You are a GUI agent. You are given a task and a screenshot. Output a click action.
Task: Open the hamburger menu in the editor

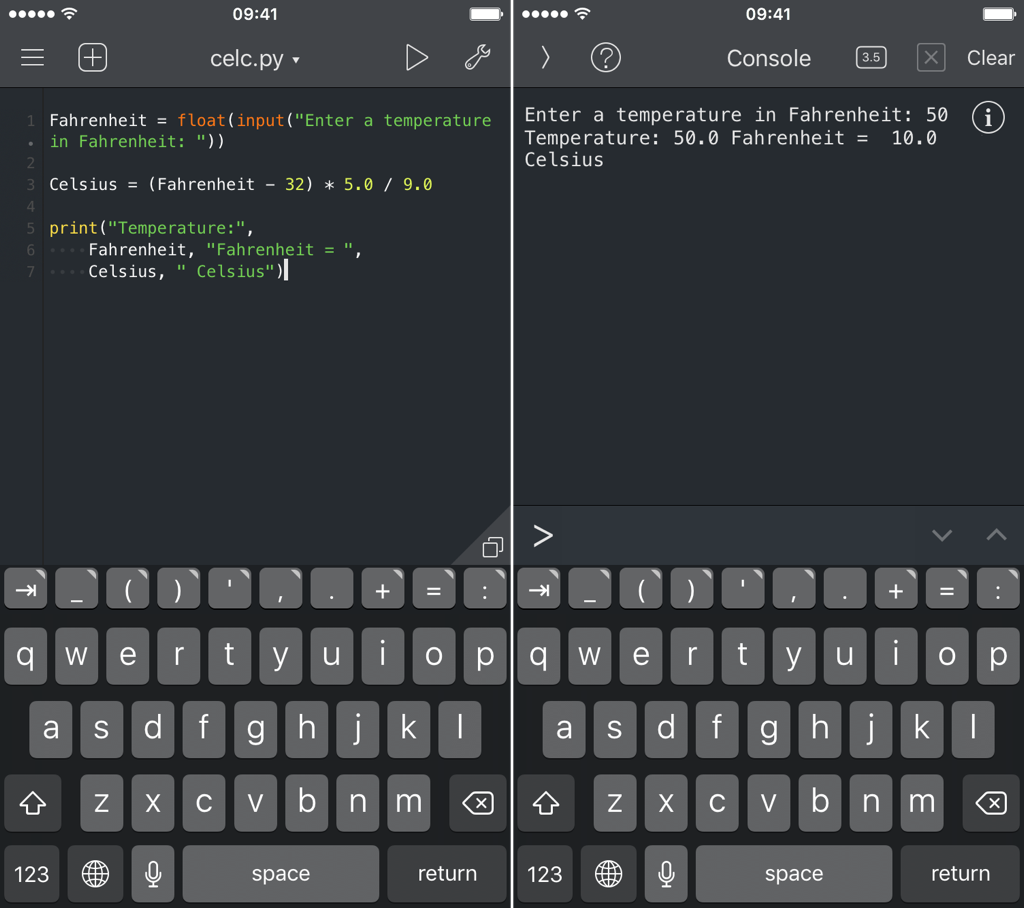pyautogui.click(x=32, y=57)
